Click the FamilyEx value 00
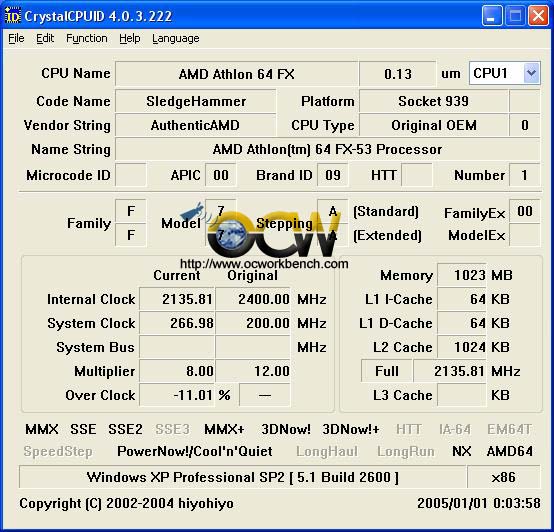The width and height of the screenshot is (554, 532). click(524, 211)
